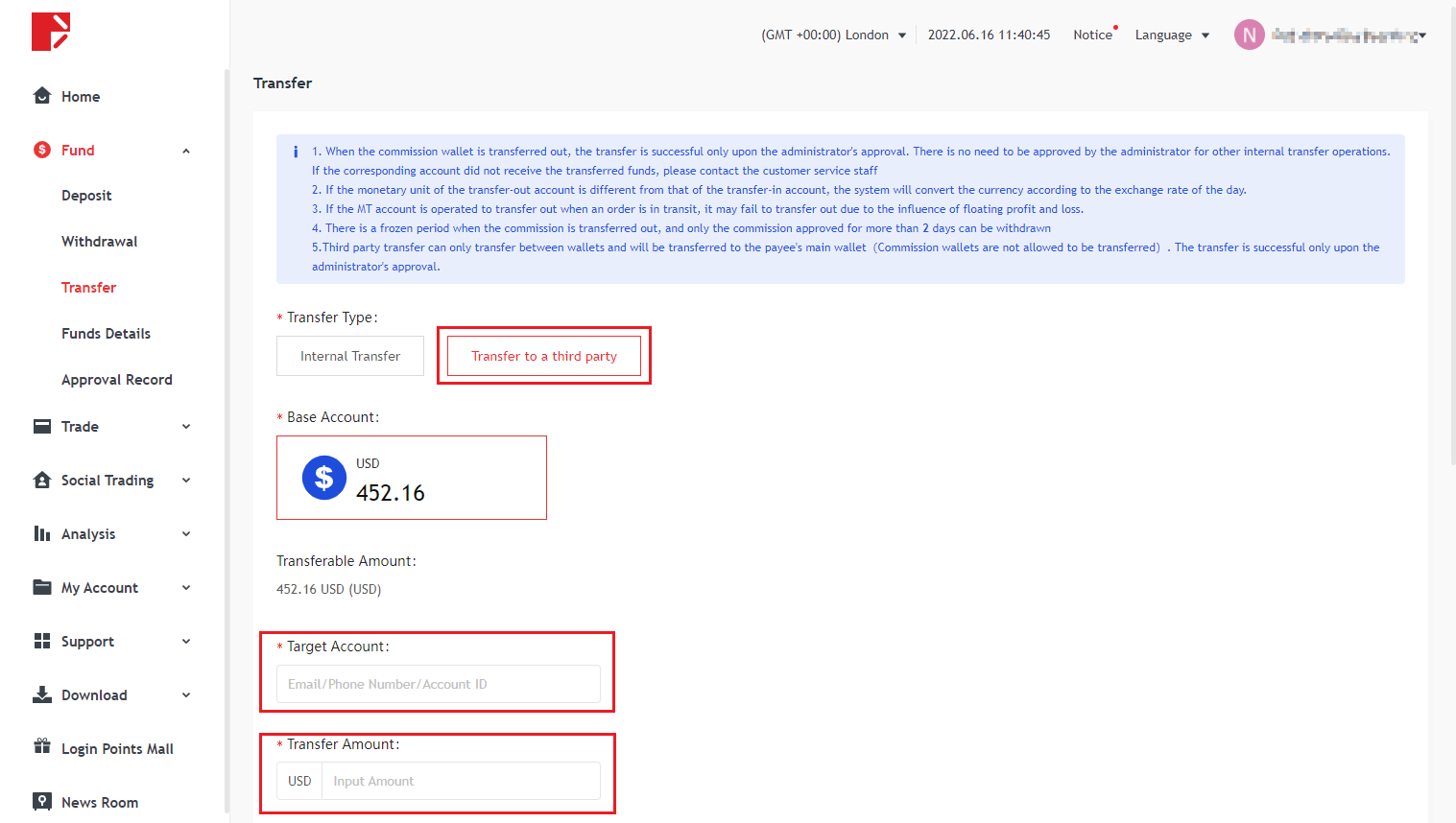The image size is (1456, 823).
Task: Click the Support grid icon
Action: coord(41,641)
